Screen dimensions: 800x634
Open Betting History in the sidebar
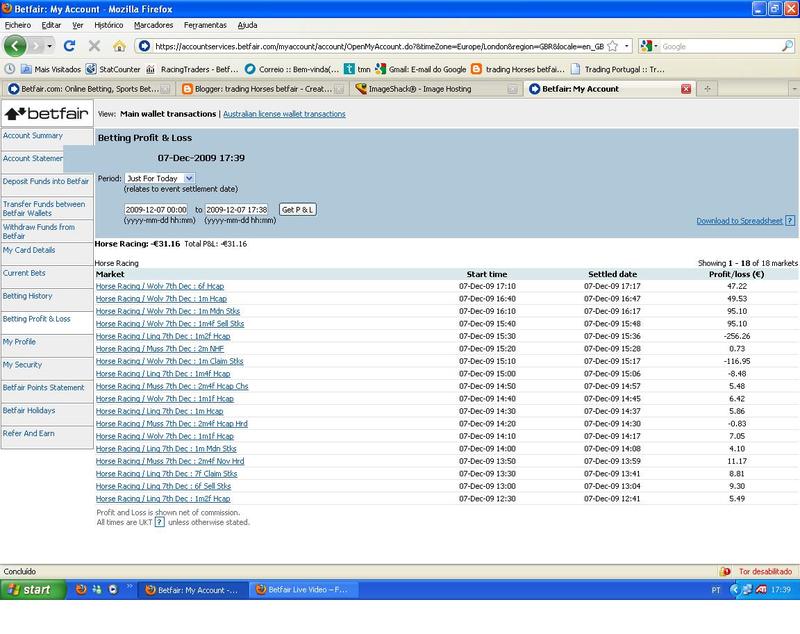(x=28, y=296)
